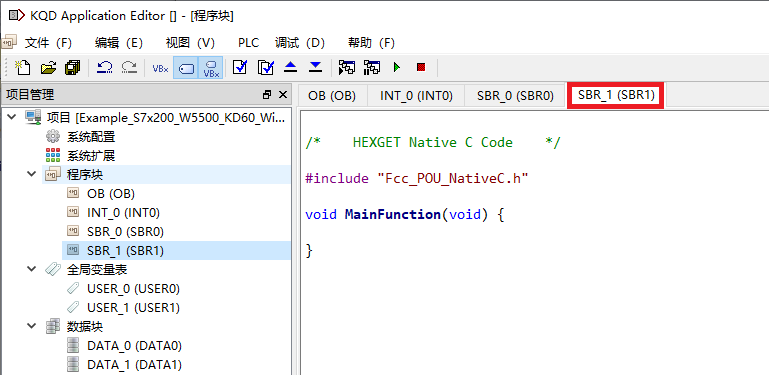The height and width of the screenshot is (375, 769).
Task: Collapse the 程序块 tree node
Action: pos(31,175)
